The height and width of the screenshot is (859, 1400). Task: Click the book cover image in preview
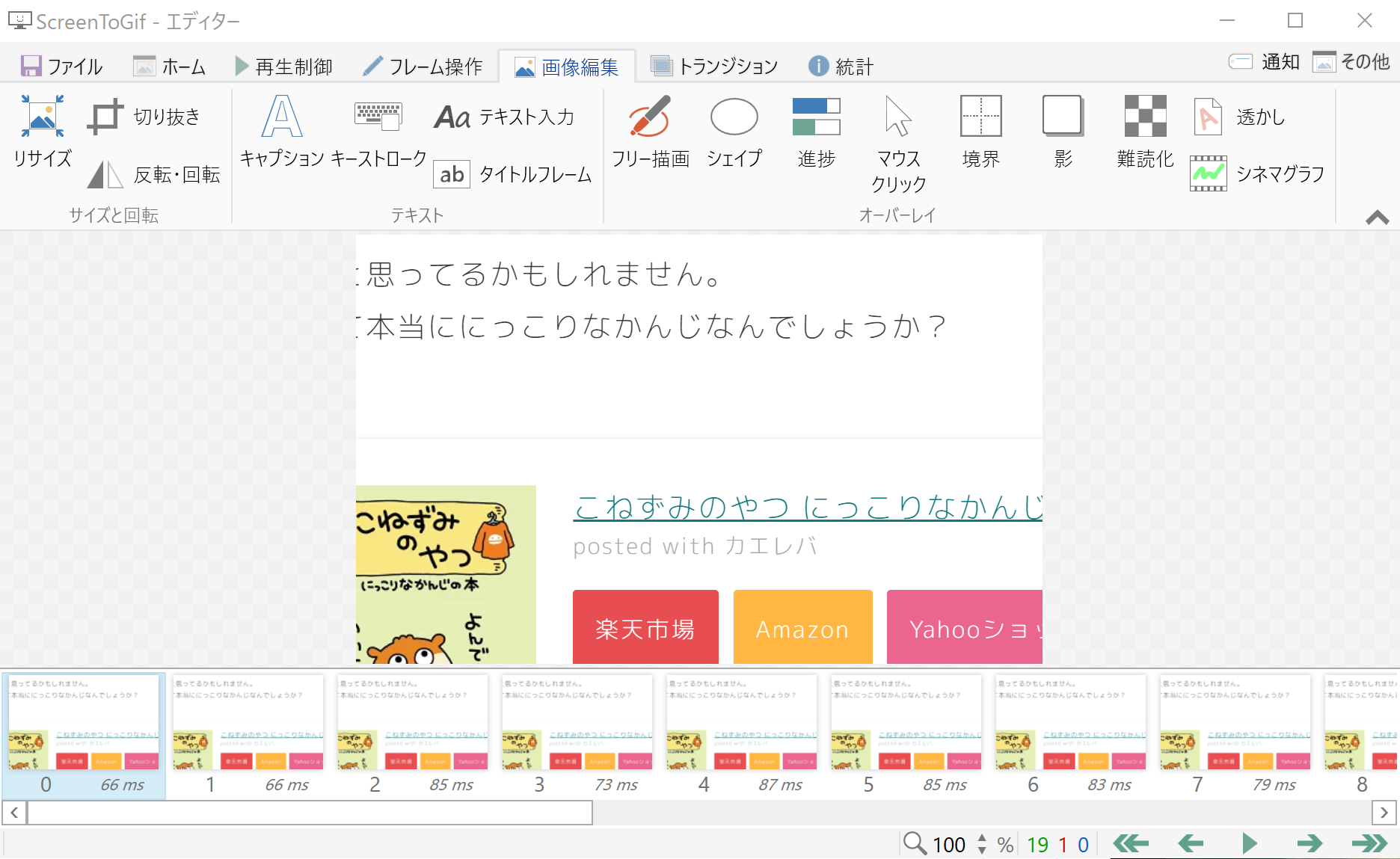(x=446, y=574)
